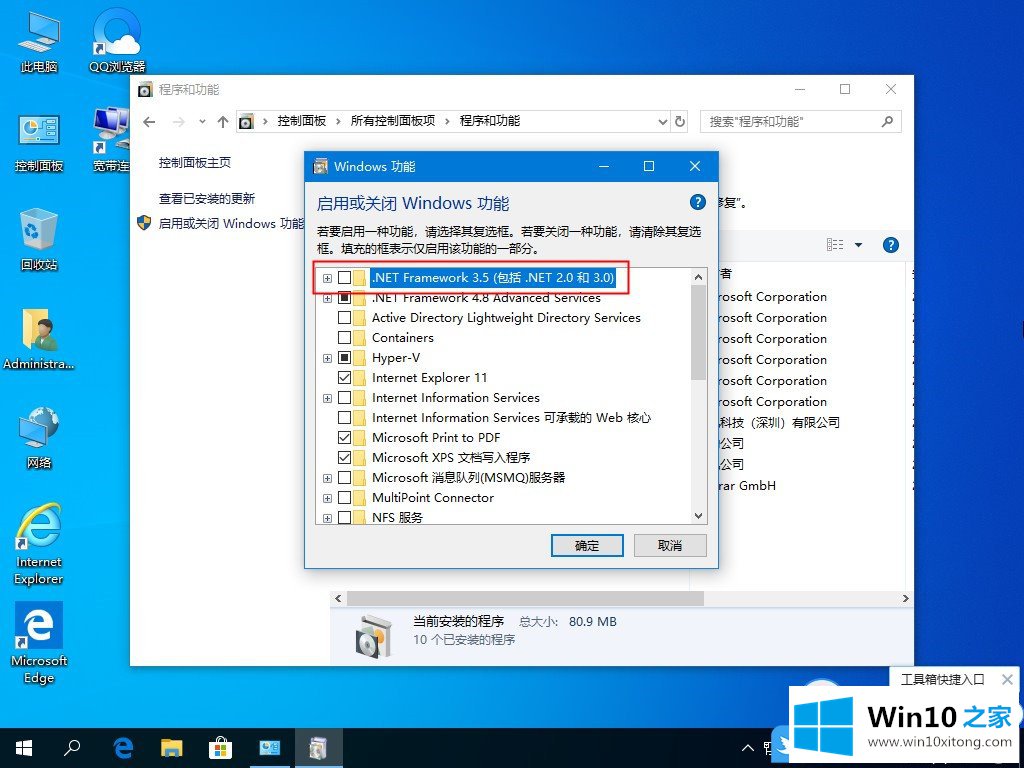Click 确定 button in Windows 功能 dialog
The image size is (1024, 768).
click(587, 545)
